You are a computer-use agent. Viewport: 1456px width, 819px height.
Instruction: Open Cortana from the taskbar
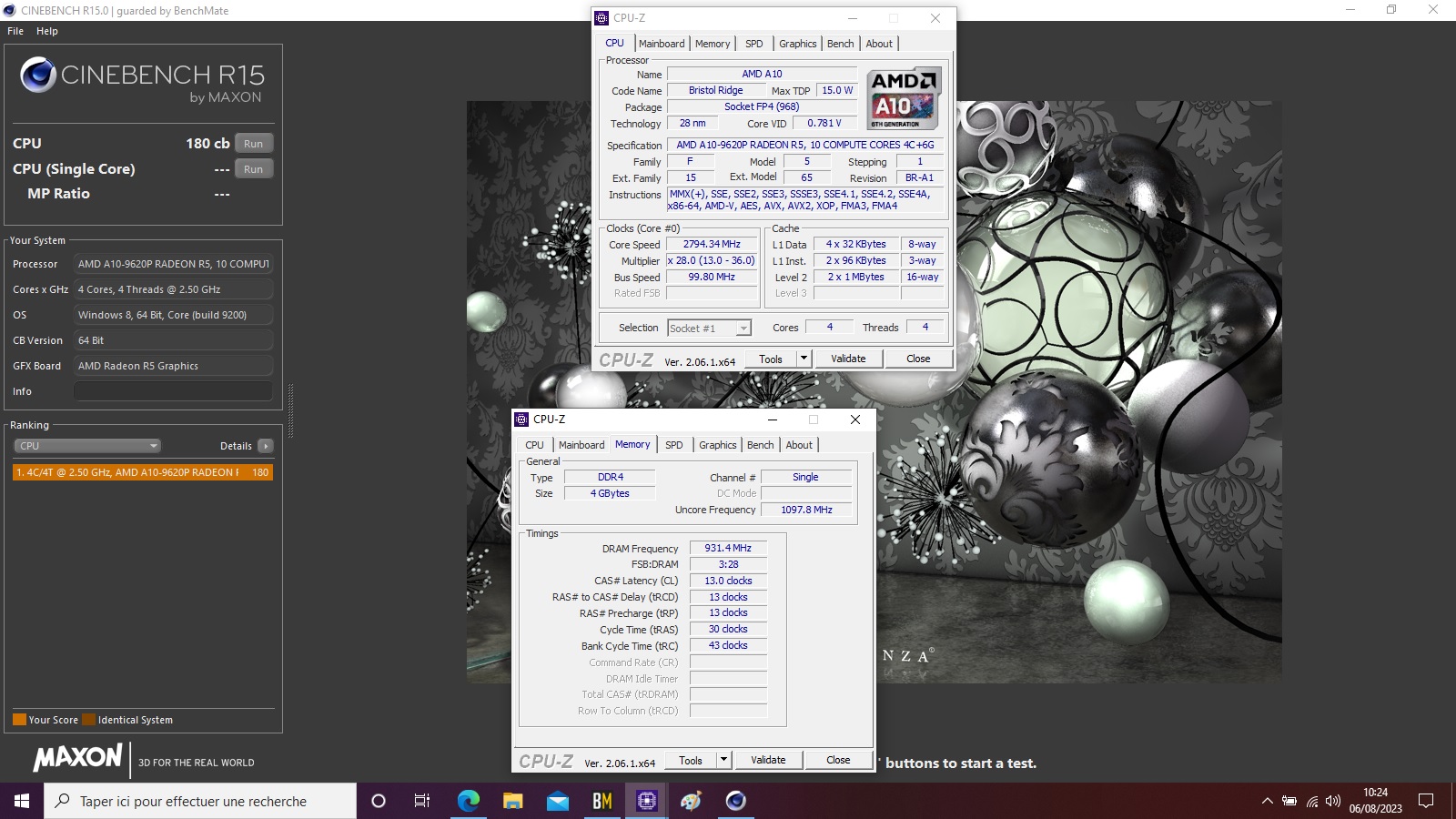click(379, 801)
